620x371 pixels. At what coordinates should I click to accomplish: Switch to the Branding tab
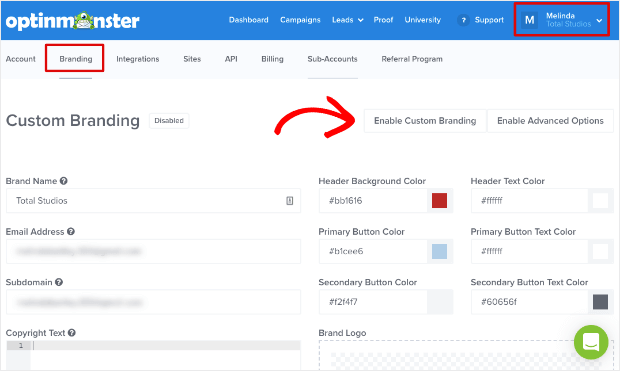pyautogui.click(x=76, y=59)
